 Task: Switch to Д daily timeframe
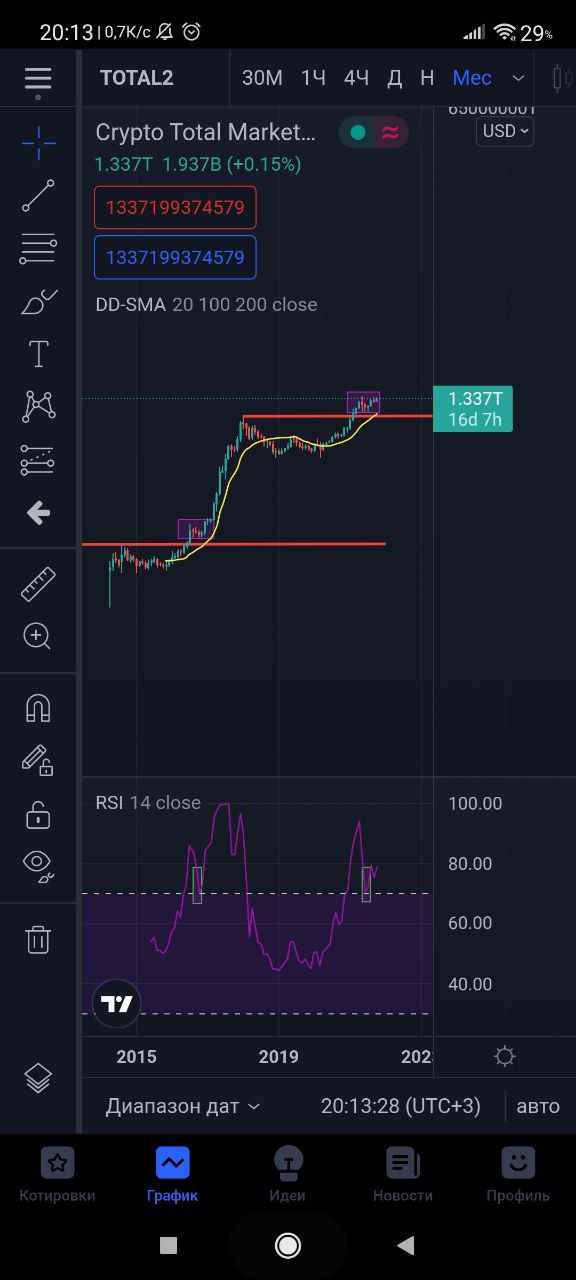coord(395,78)
